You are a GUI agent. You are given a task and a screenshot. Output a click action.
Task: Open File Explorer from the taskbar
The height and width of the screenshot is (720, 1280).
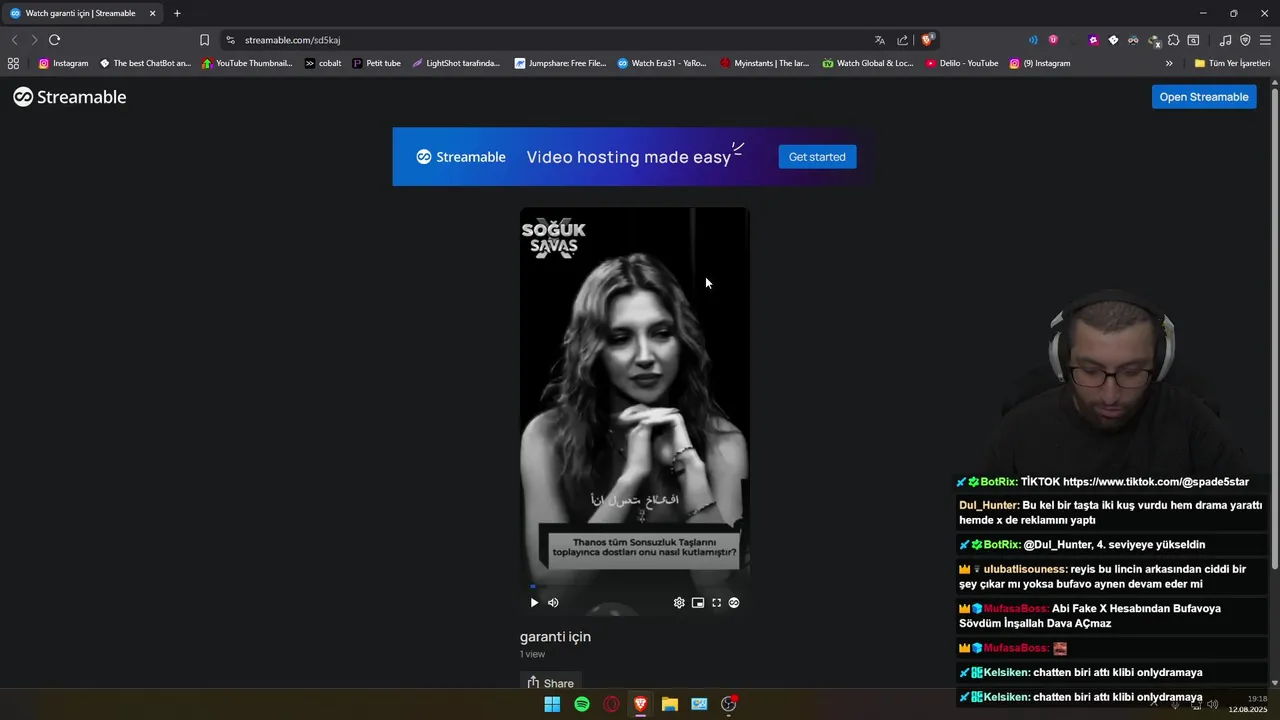(670, 704)
